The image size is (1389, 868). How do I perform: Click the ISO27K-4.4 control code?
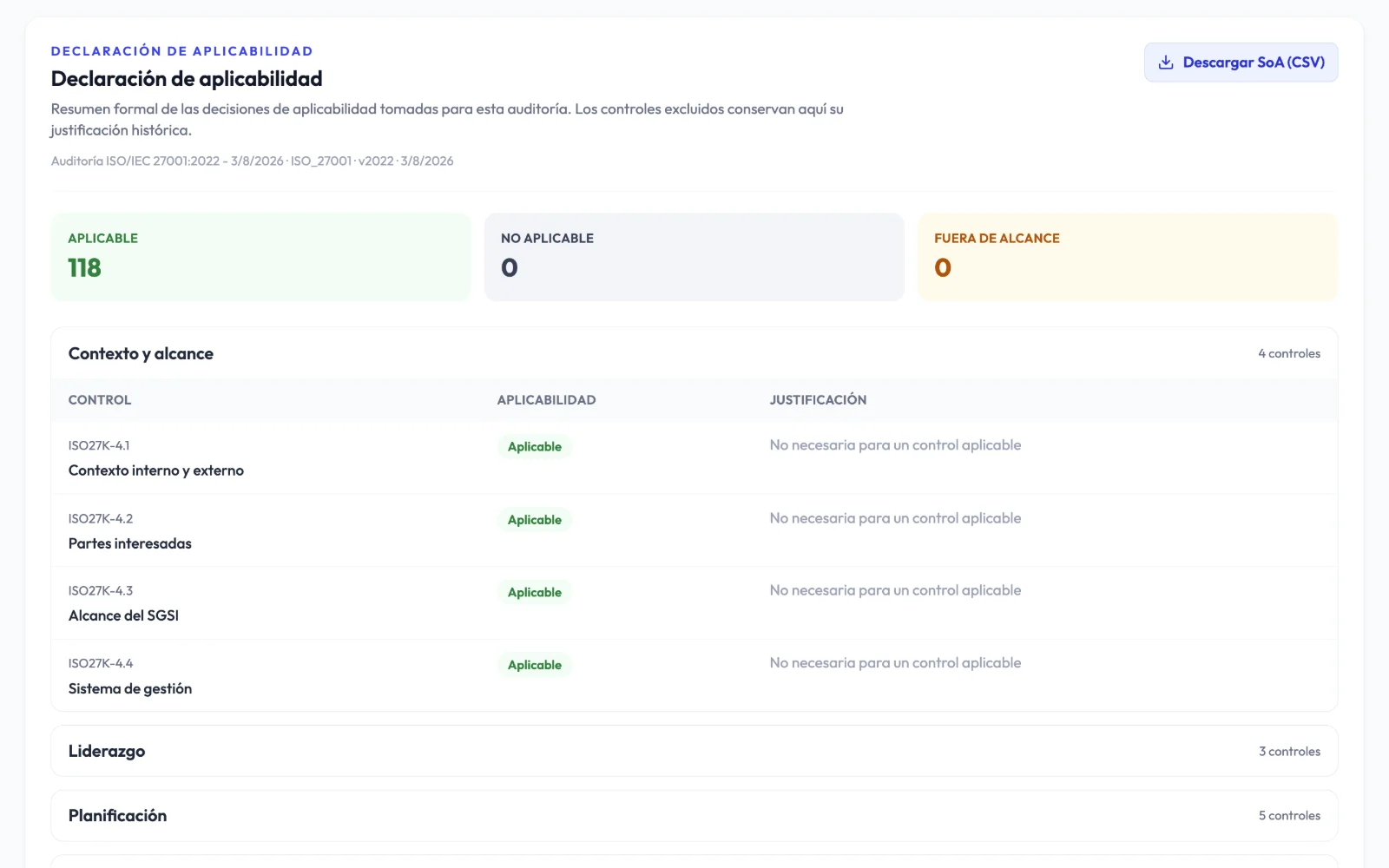click(x=101, y=663)
